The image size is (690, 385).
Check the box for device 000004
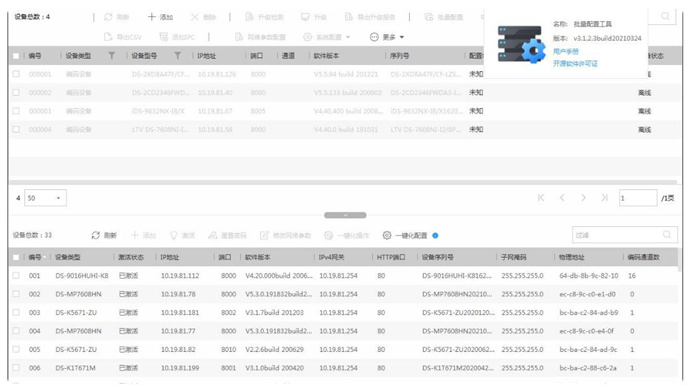(16, 130)
